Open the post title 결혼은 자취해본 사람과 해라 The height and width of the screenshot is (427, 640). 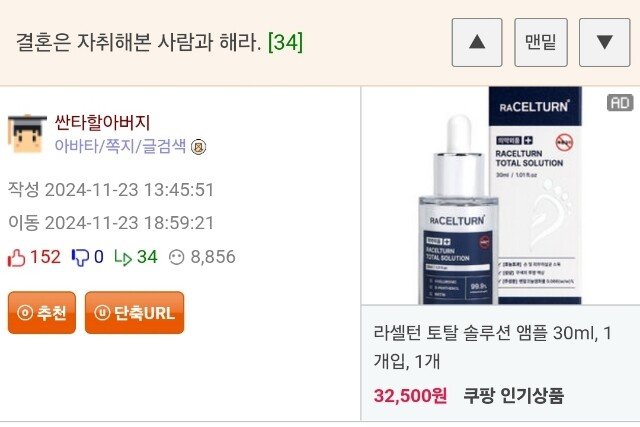point(139,42)
